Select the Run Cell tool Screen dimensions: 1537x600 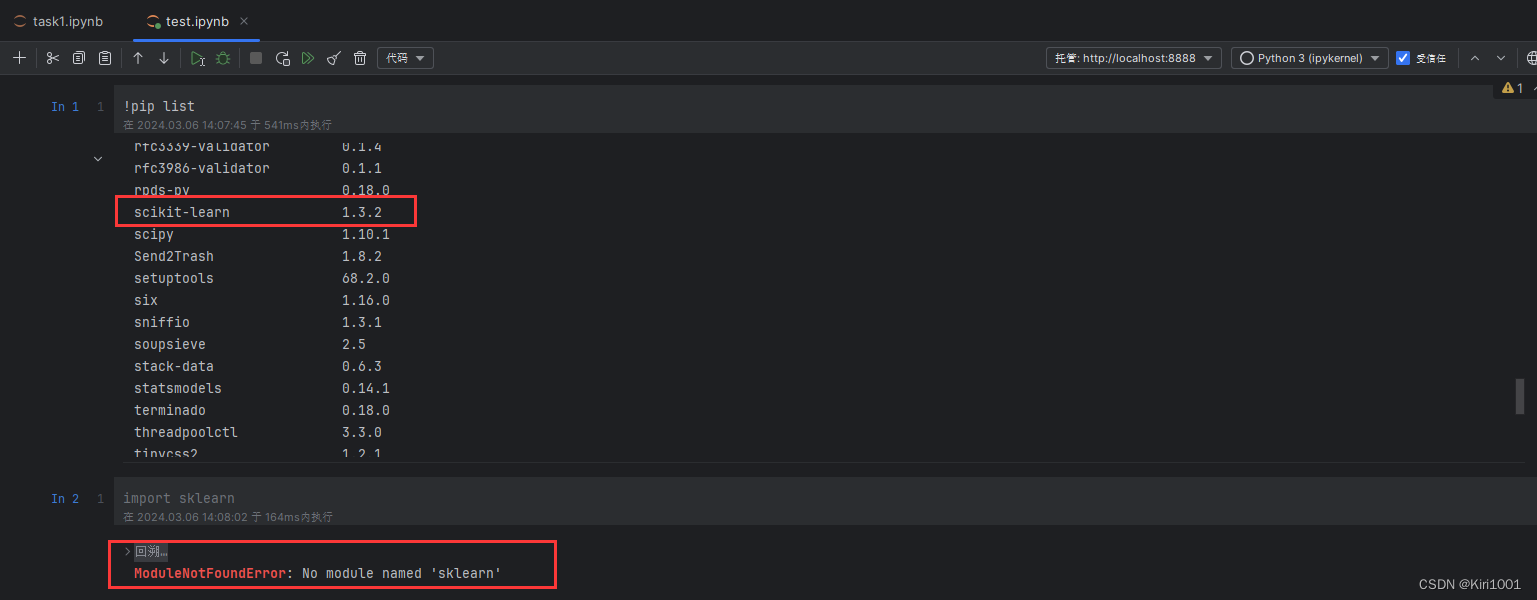coord(196,57)
